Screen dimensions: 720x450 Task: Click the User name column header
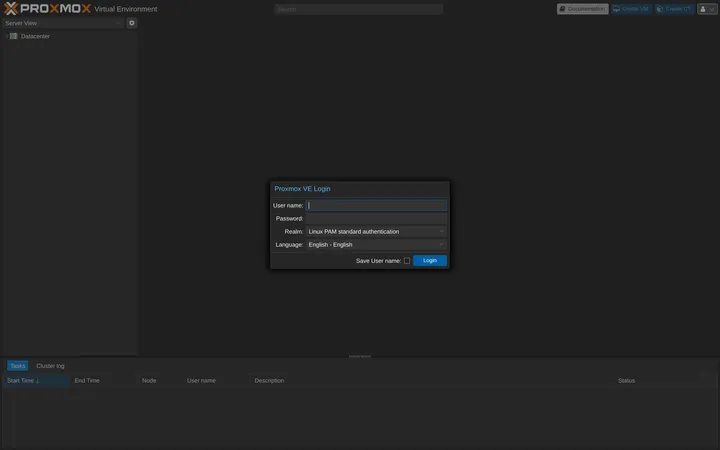pyautogui.click(x=216, y=381)
